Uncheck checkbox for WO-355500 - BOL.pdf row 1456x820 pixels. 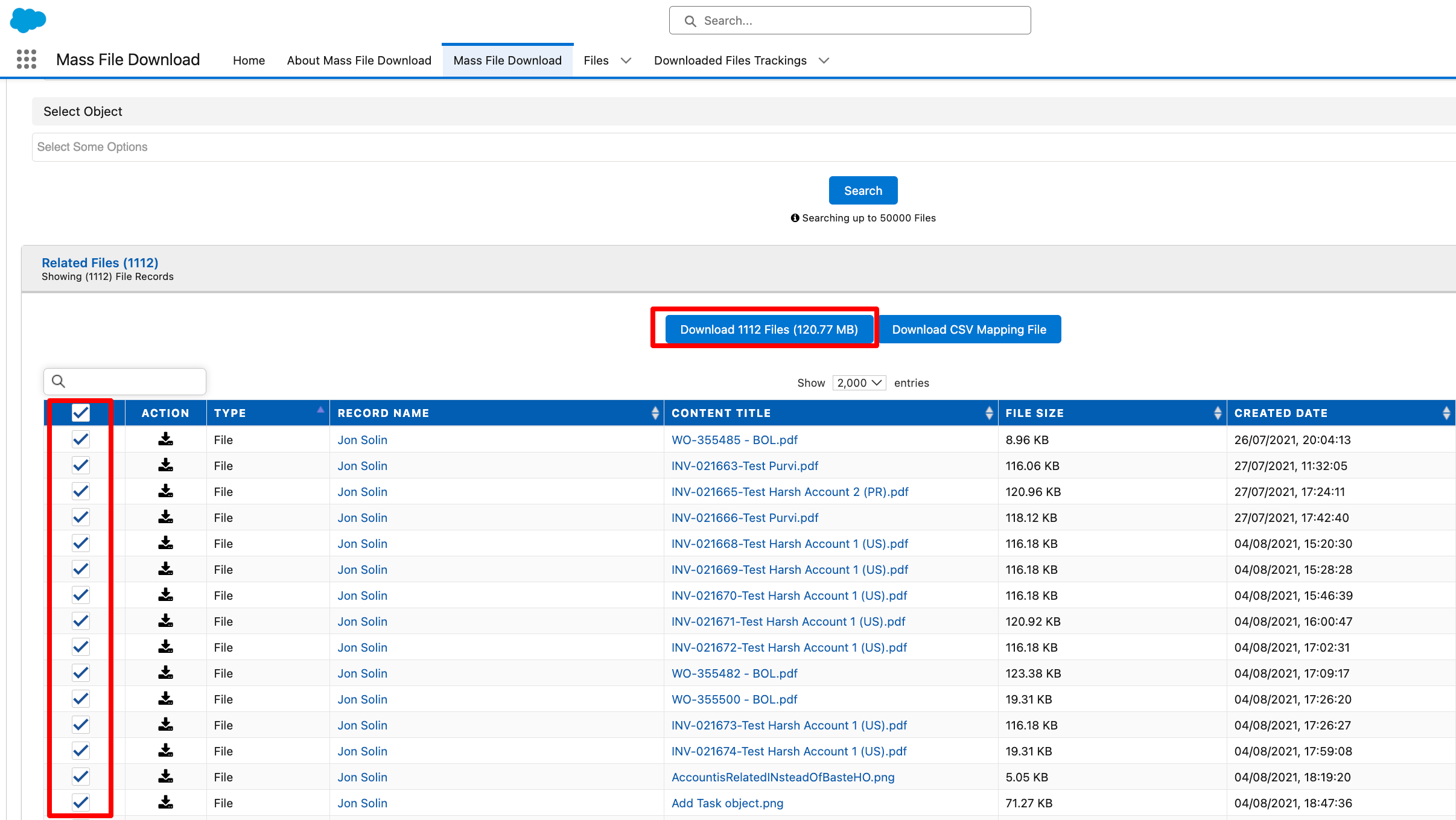[x=81, y=699]
